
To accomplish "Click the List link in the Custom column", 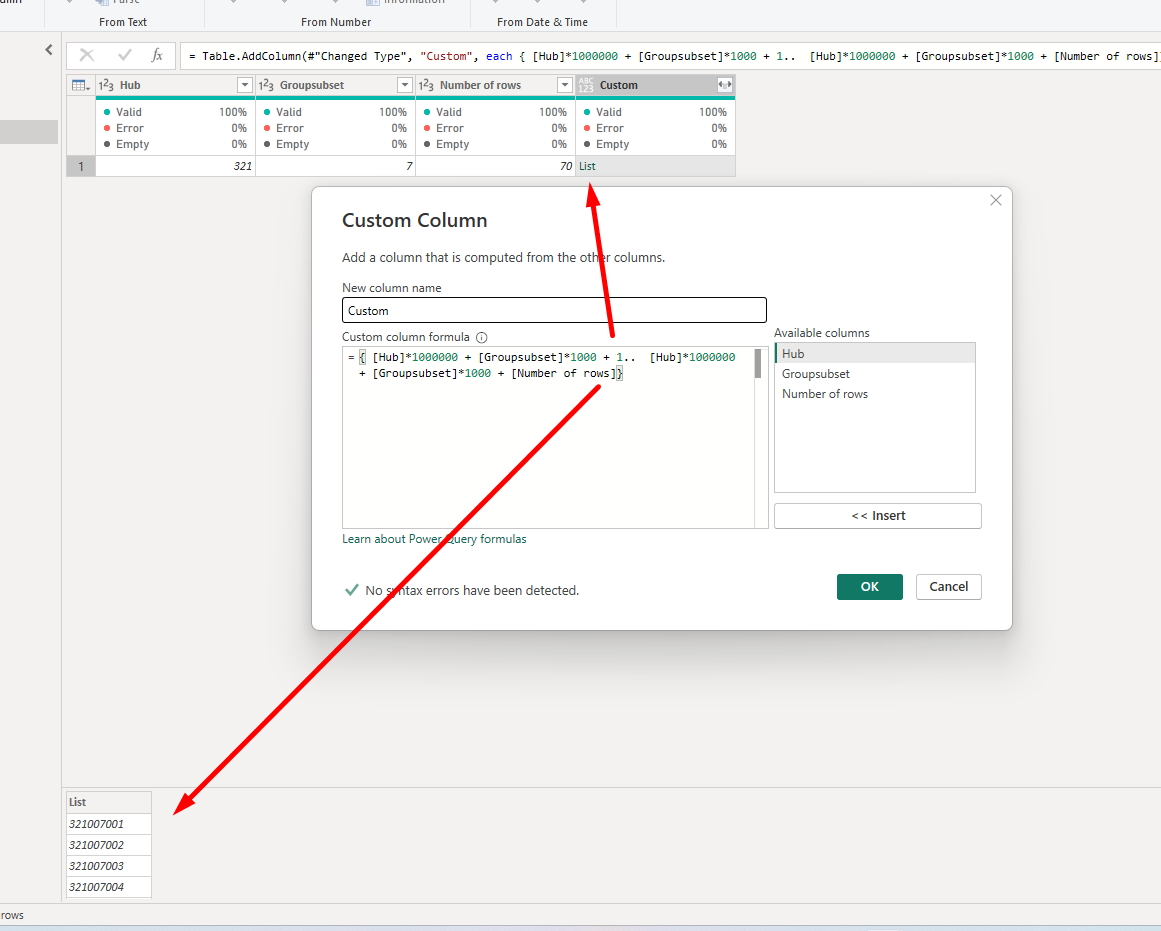I will [587, 166].
